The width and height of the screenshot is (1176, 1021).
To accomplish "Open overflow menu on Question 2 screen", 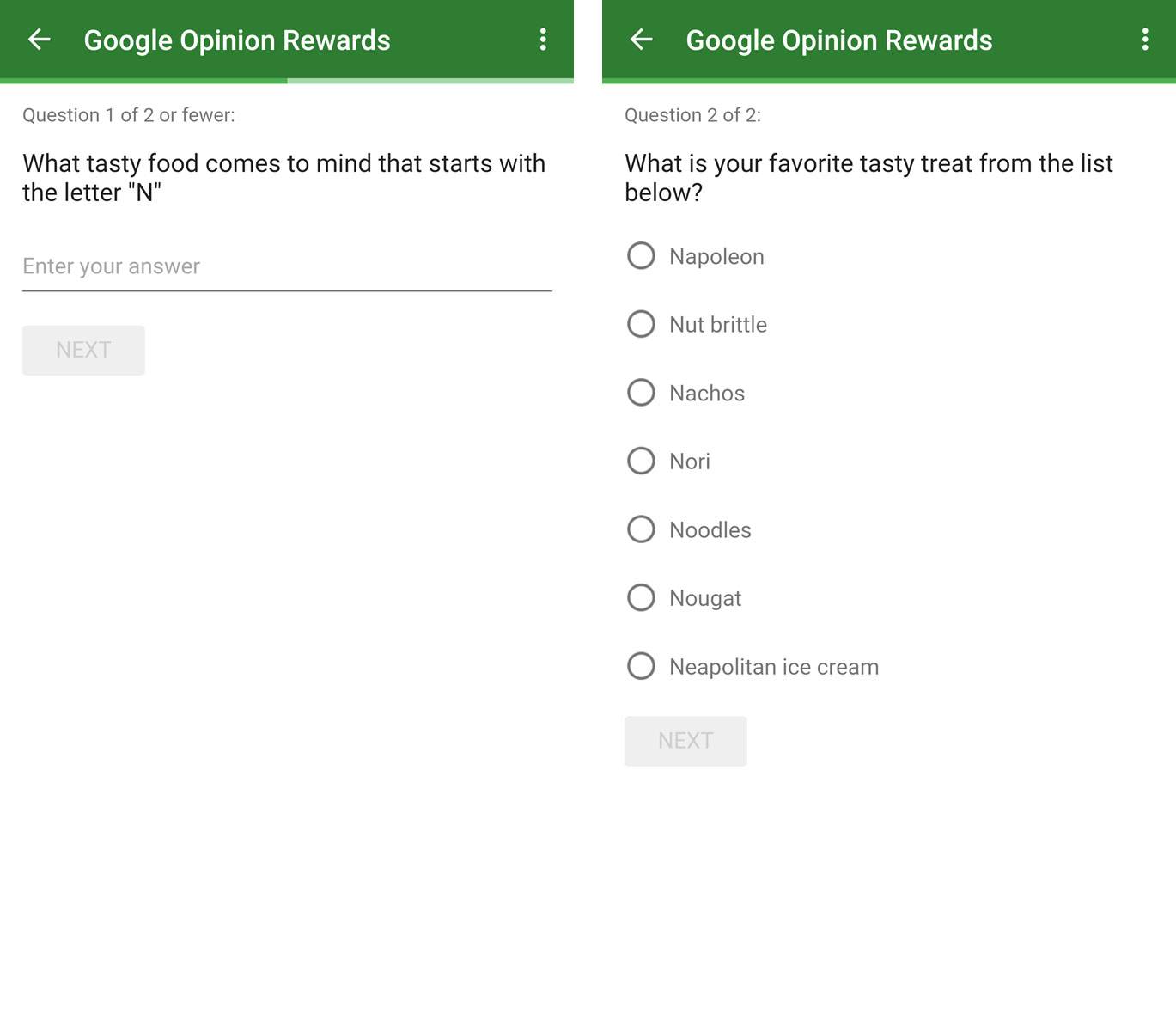I will pos(1145,40).
